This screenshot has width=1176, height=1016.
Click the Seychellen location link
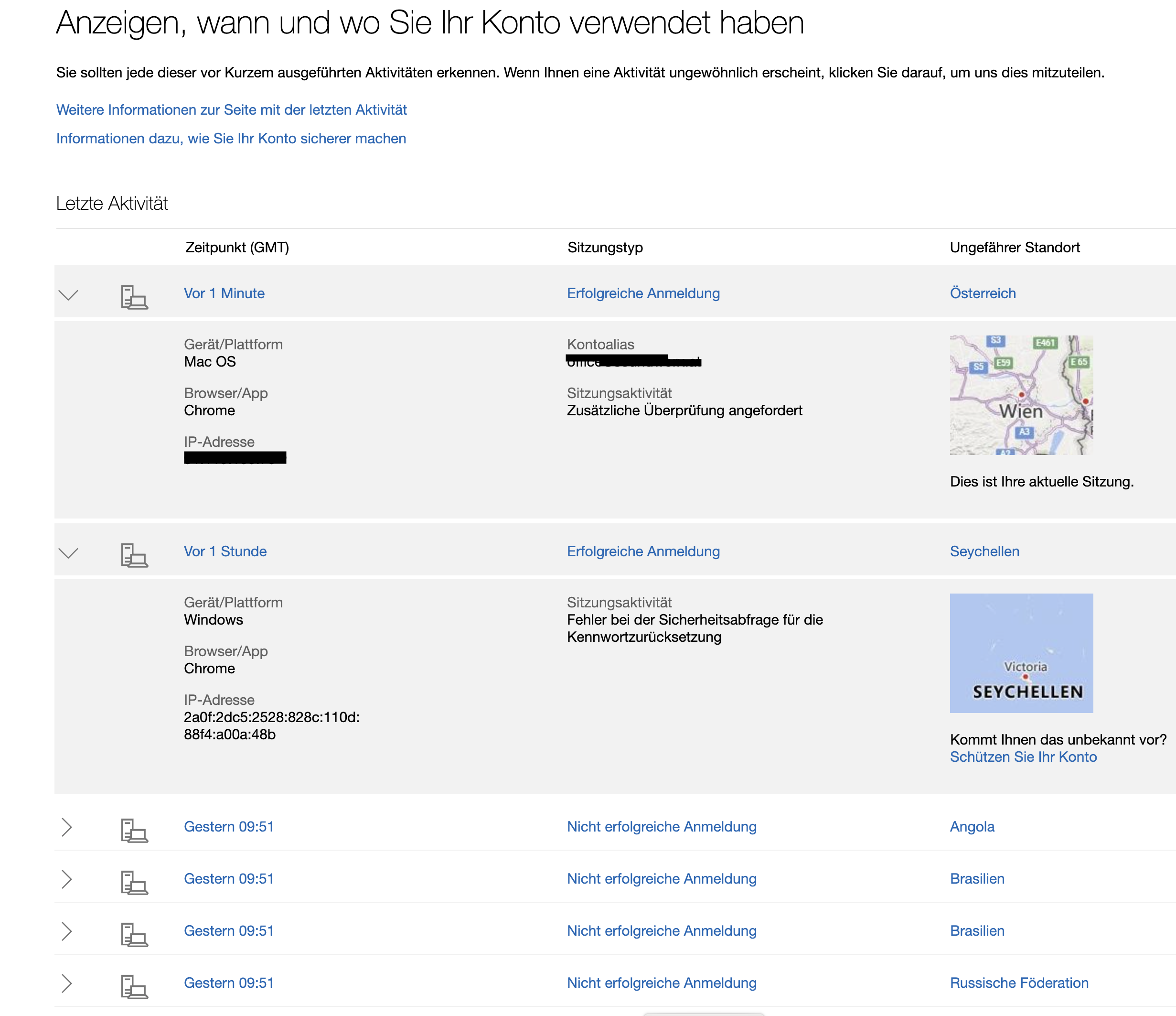[x=984, y=551]
